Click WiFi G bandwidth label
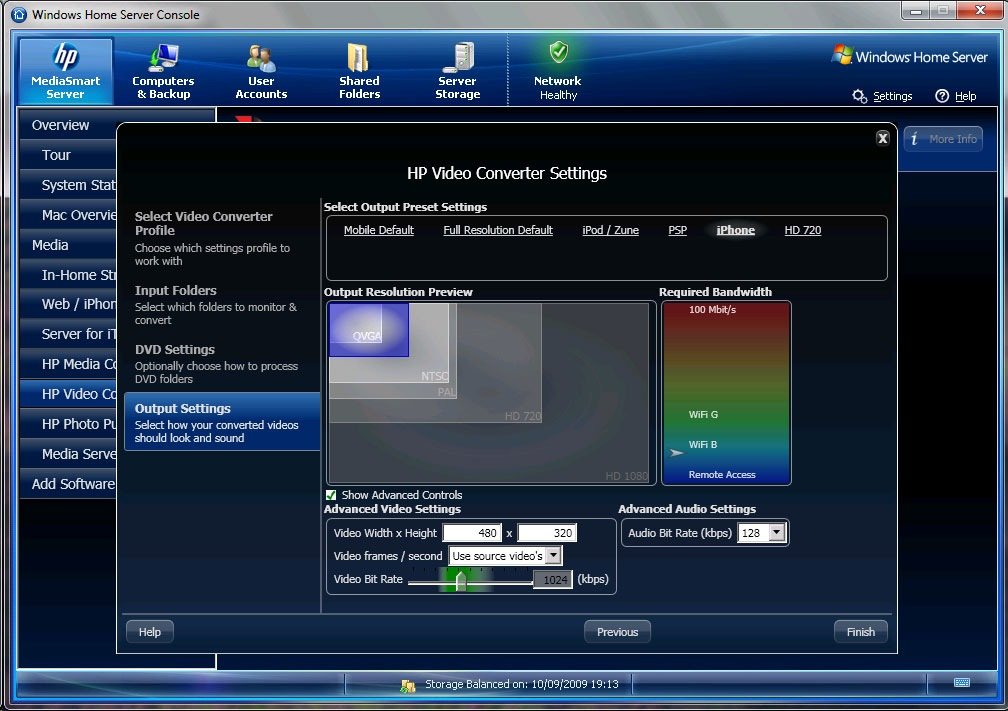The image size is (1008, 711). pyautogui.click(x=703, y=415)
